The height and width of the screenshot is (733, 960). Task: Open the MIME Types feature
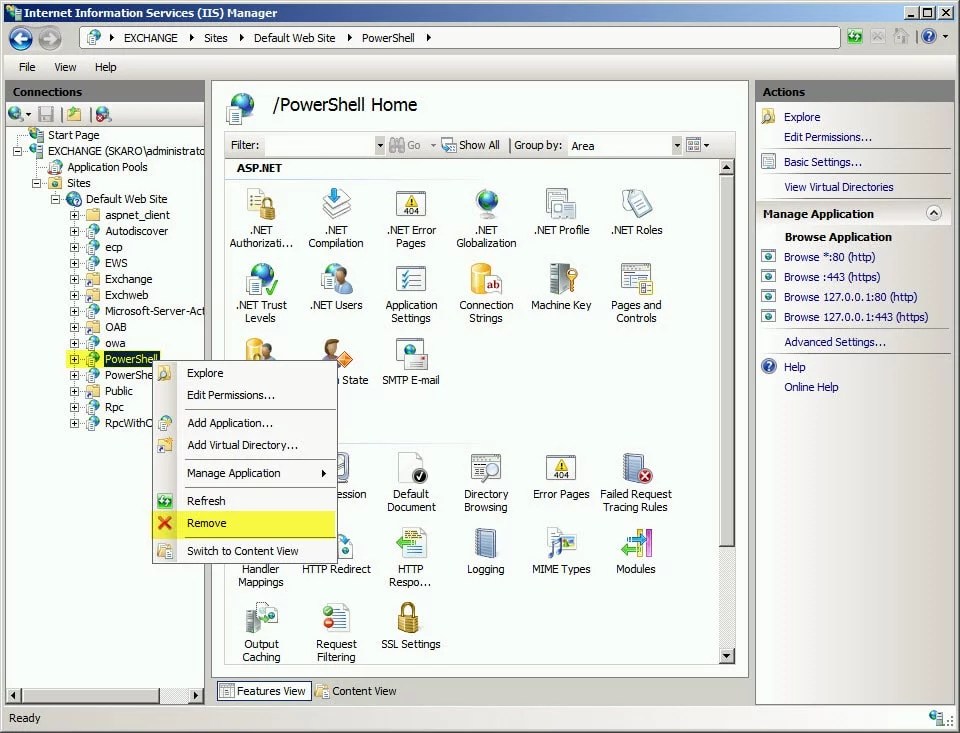click(561, 551)
